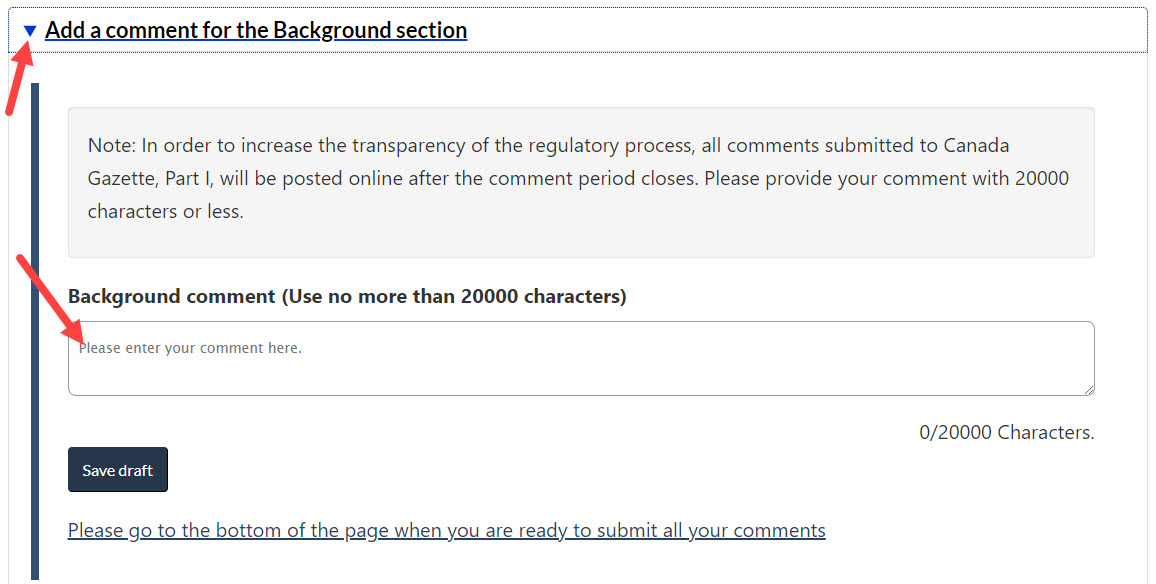The height and width of the screenshot is (584, 1156).
Task: Click the "Add a comment for the Background section" heading
Action: click(256, 30)
